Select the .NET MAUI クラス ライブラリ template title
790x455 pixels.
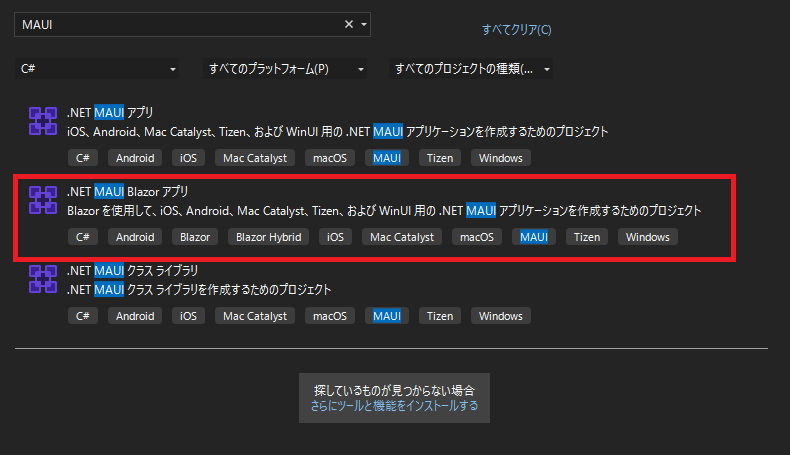(133, 271)
